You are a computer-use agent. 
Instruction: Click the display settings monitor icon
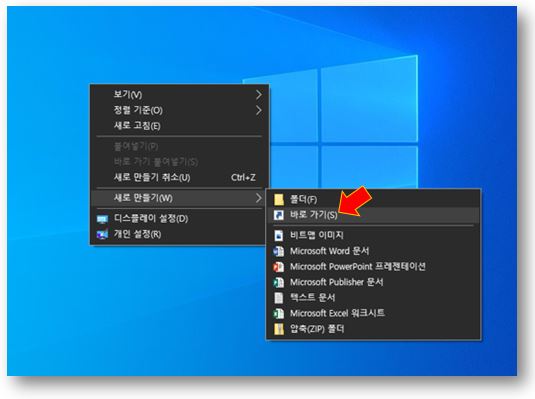click(102, 219)
